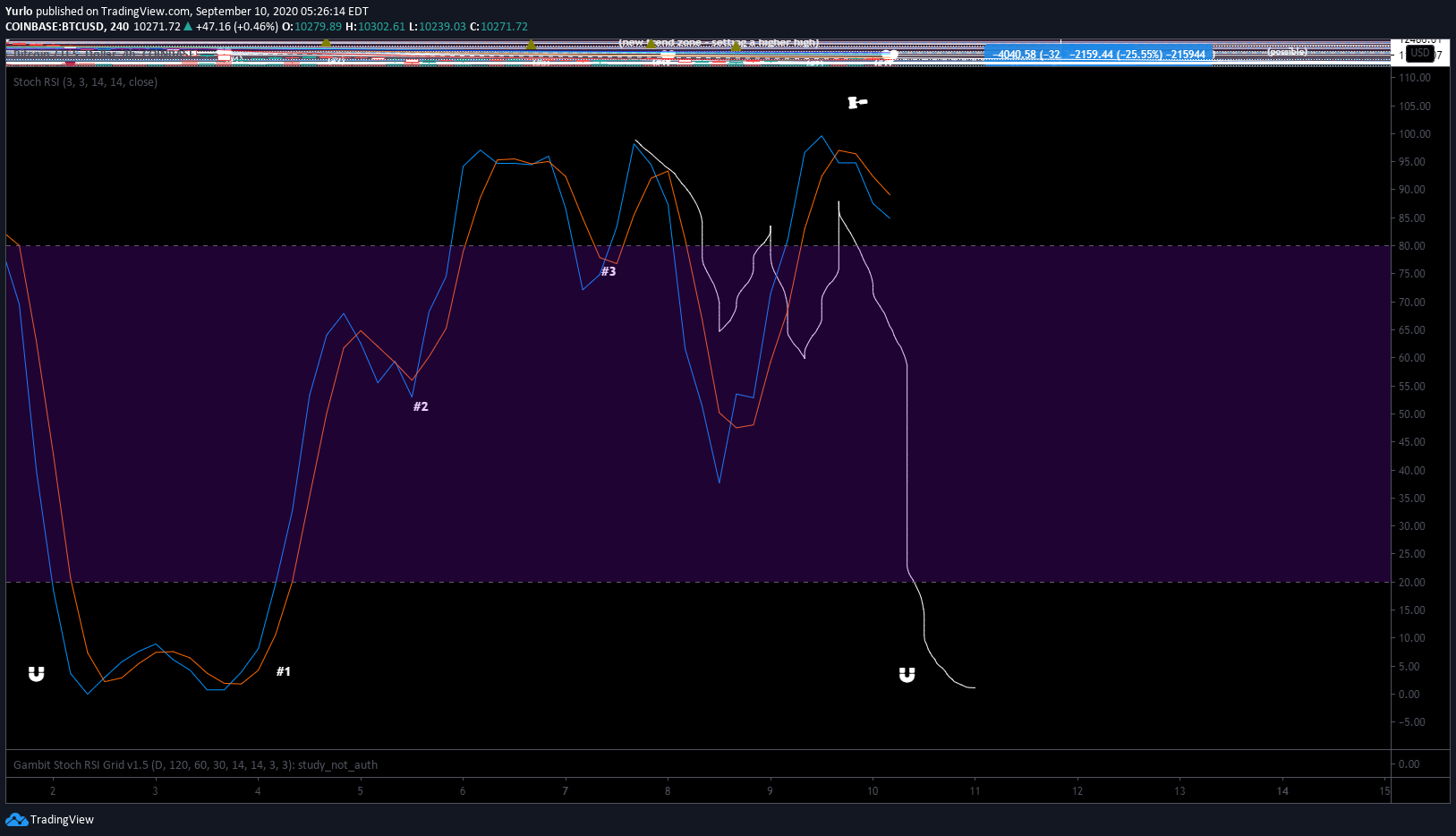This screenshot has width=1456, height=836.
Task: Click date 13 on the time axis
Action: 1179,790
